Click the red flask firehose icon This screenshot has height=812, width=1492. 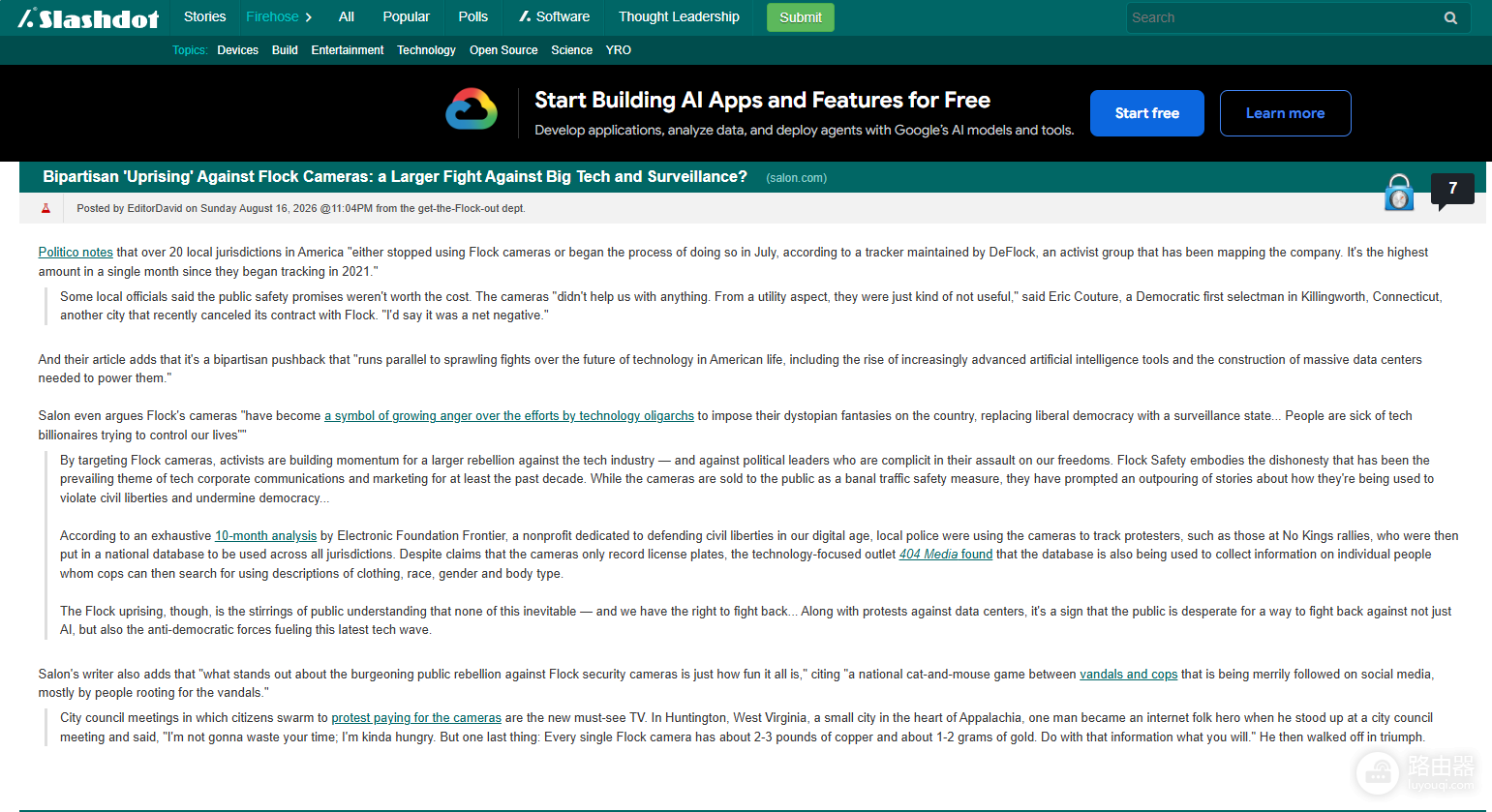(46, 208)
